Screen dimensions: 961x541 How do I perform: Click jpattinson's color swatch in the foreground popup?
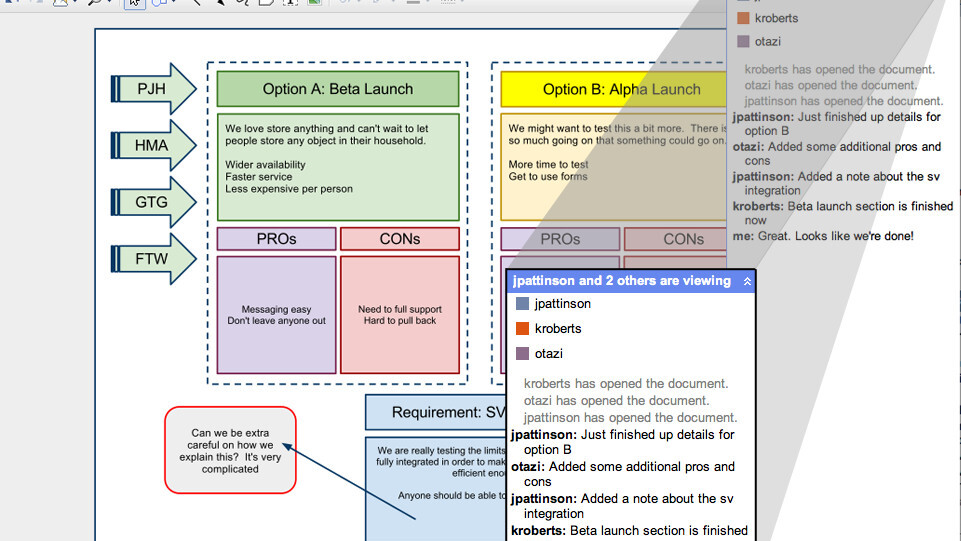[522, 304]
